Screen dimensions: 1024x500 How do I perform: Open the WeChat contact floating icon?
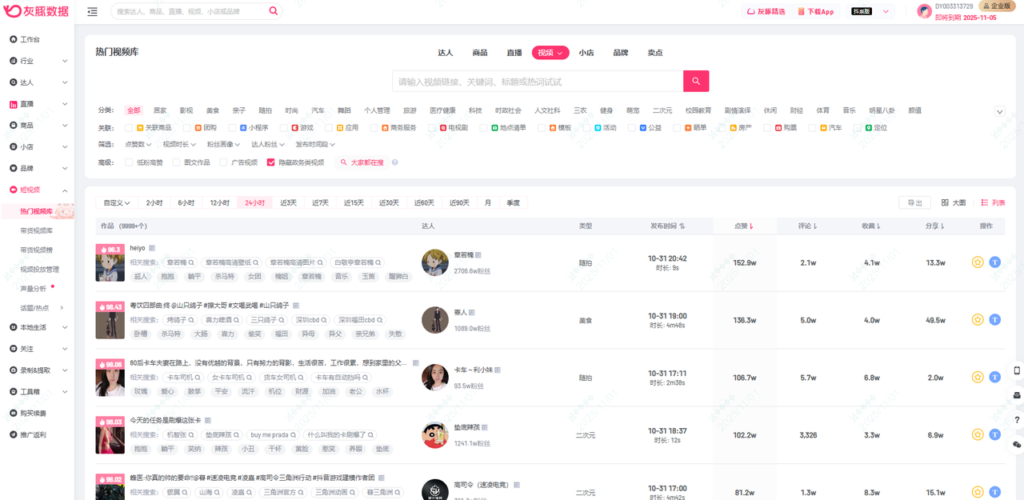coord(1016,443)
